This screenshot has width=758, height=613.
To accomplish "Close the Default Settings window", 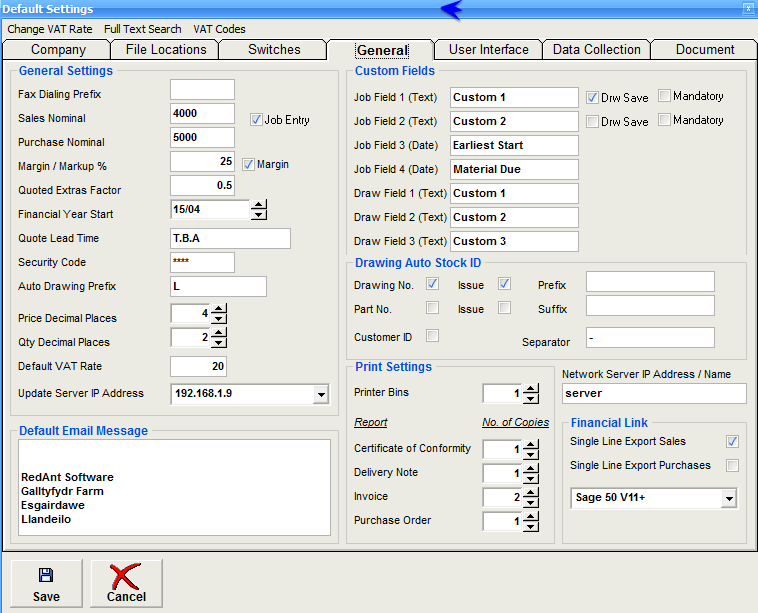I will pyautogui.click(x=748, y=8).
